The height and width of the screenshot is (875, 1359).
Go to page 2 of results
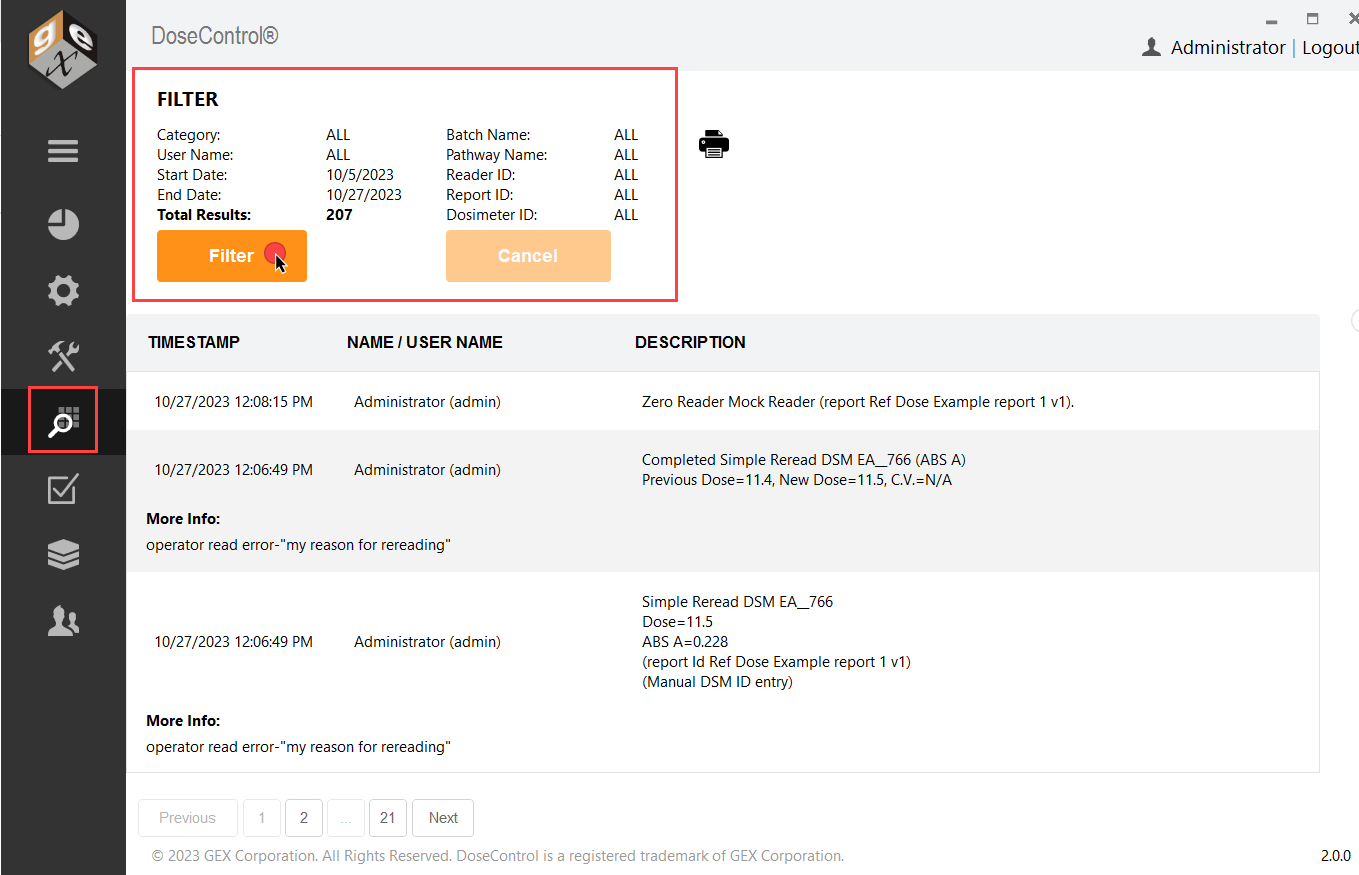point(304,818)
